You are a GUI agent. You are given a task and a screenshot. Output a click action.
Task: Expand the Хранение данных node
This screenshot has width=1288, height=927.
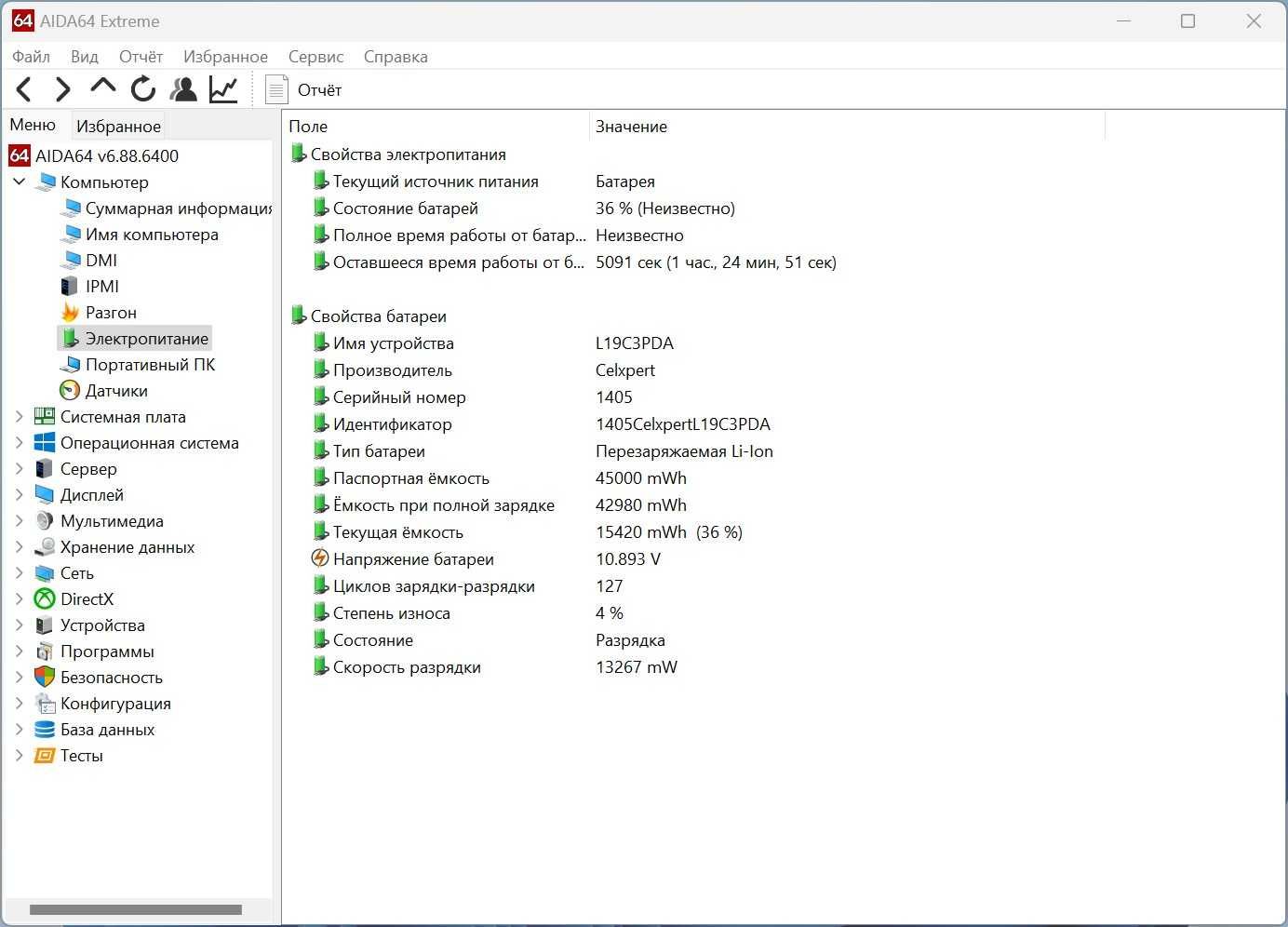coord(19,546)
